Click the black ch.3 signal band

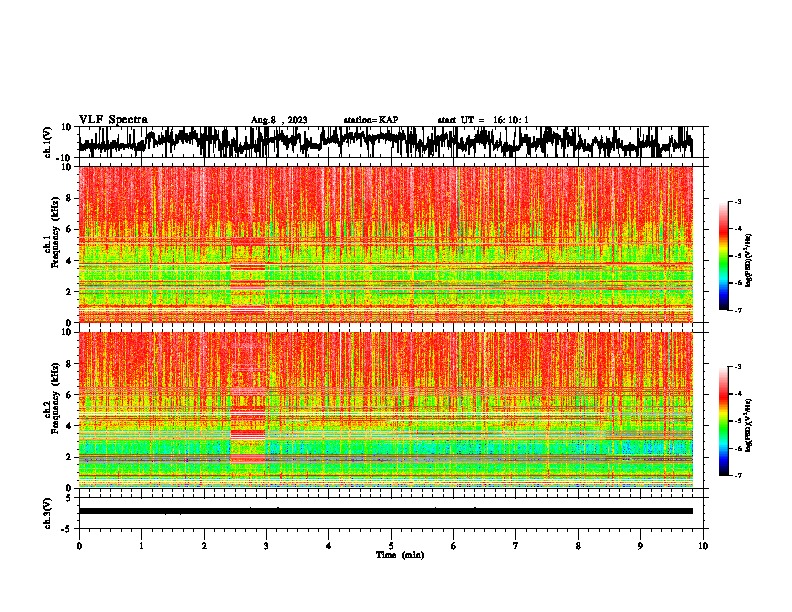pyautogui.click(x=385, y=511)
